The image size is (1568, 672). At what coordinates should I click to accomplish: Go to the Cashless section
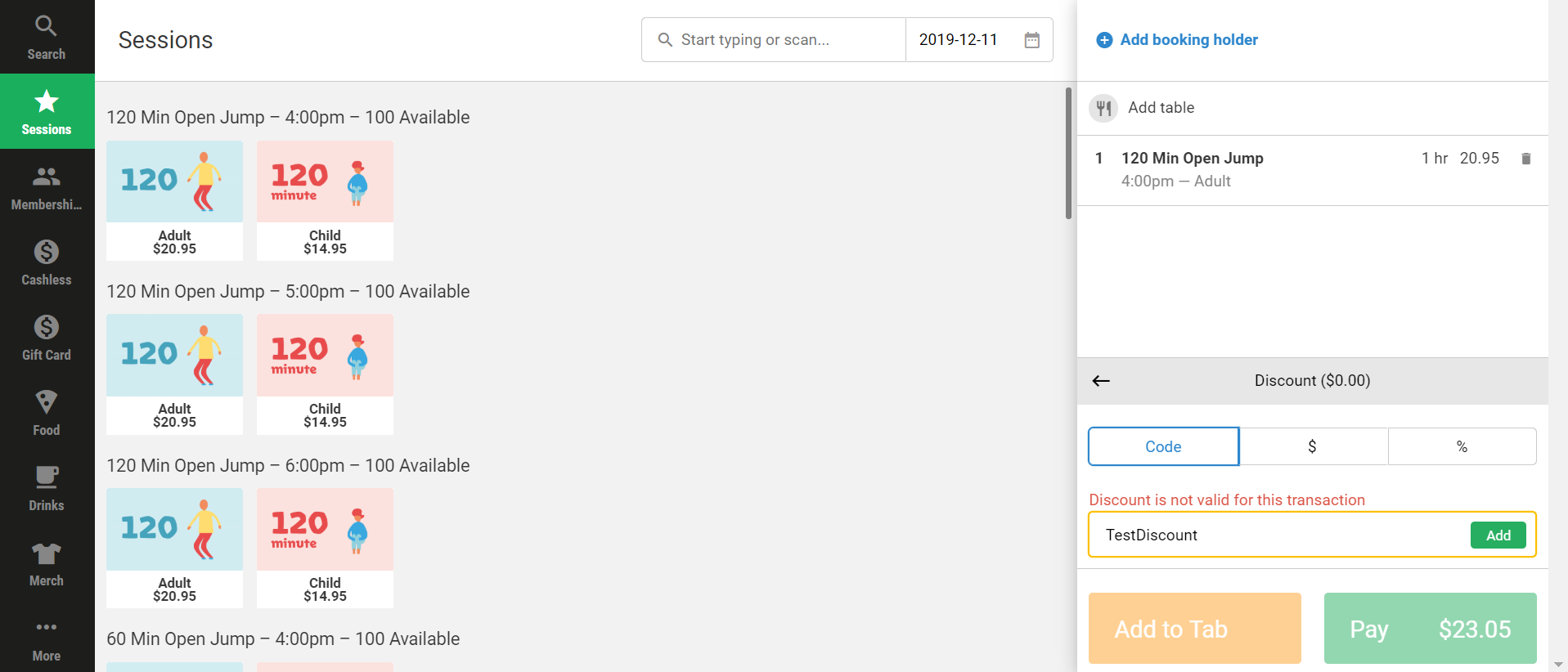click(x=47, y=263)
